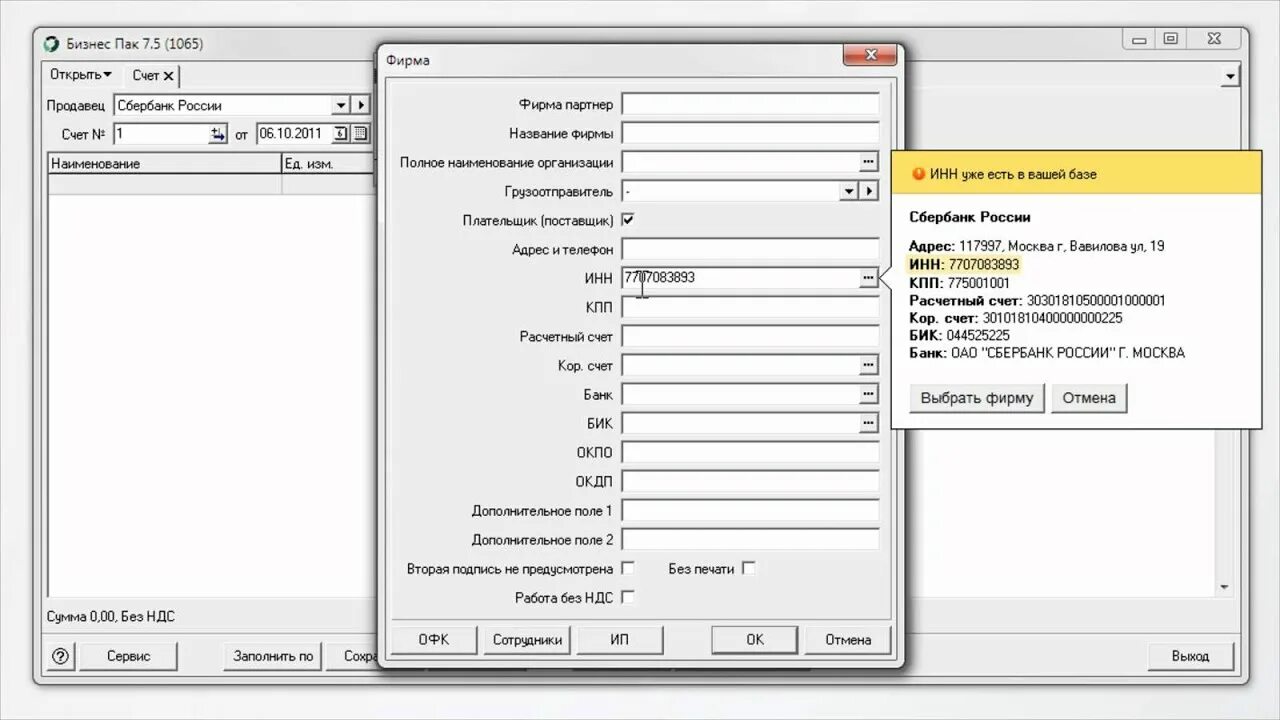Viewport: 1280px width, 720px height.
Task: Click the ОФК button
Action: (433, 640)
